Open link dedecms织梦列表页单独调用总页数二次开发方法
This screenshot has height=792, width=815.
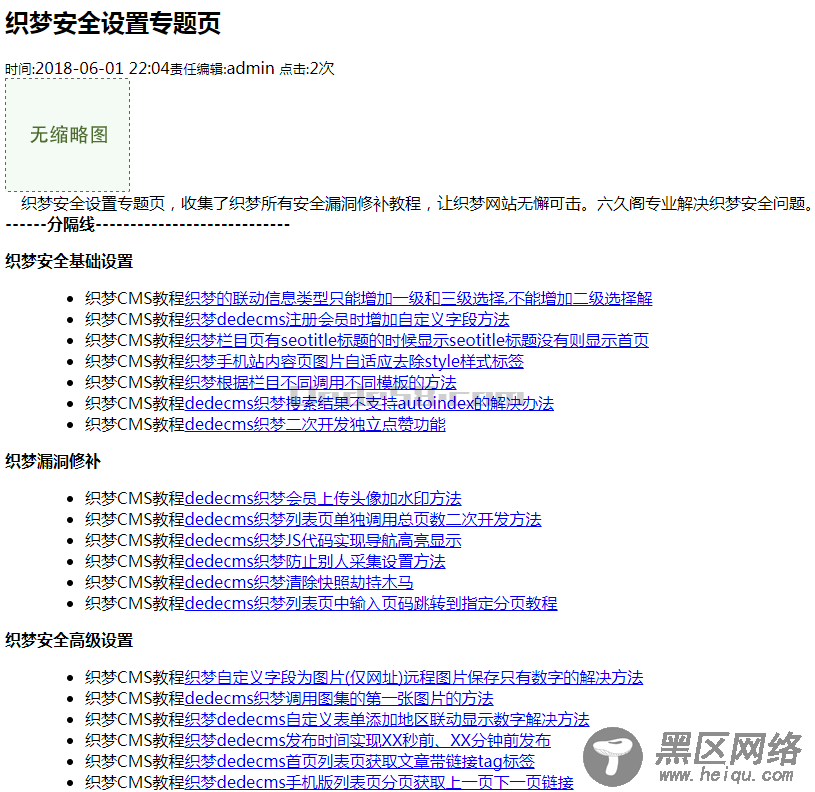point(363,520)
